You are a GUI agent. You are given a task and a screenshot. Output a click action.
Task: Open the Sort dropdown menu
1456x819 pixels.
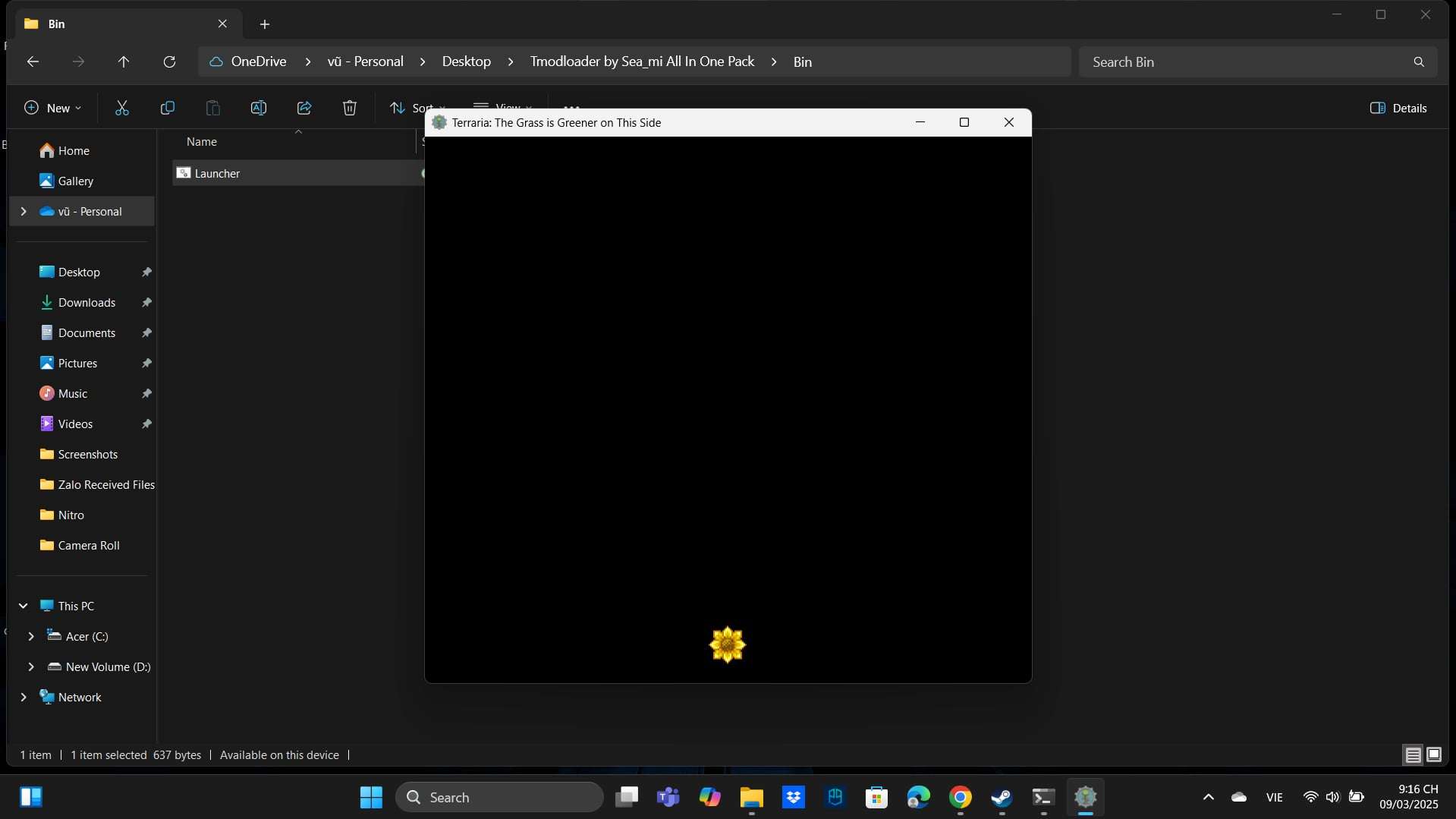[x=417, y=108]
